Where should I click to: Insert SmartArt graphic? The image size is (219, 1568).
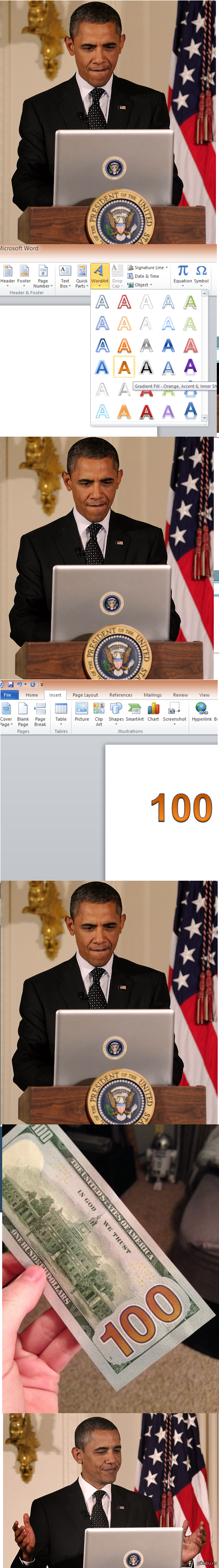[x=135, y=712]
